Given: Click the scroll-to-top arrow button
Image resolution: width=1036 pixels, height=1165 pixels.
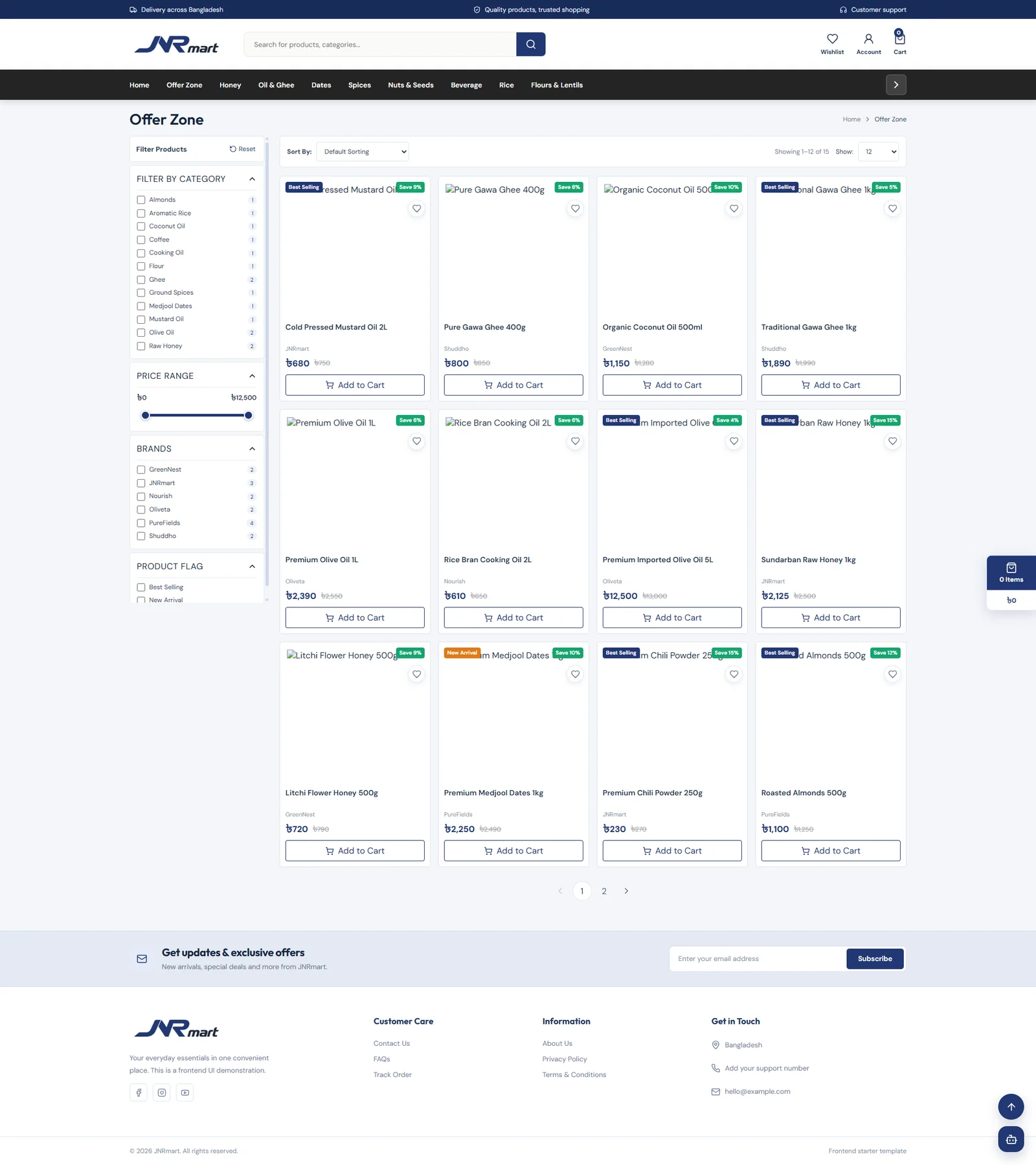Looking at the screenshot, I should click(x=1011, y=1107).
